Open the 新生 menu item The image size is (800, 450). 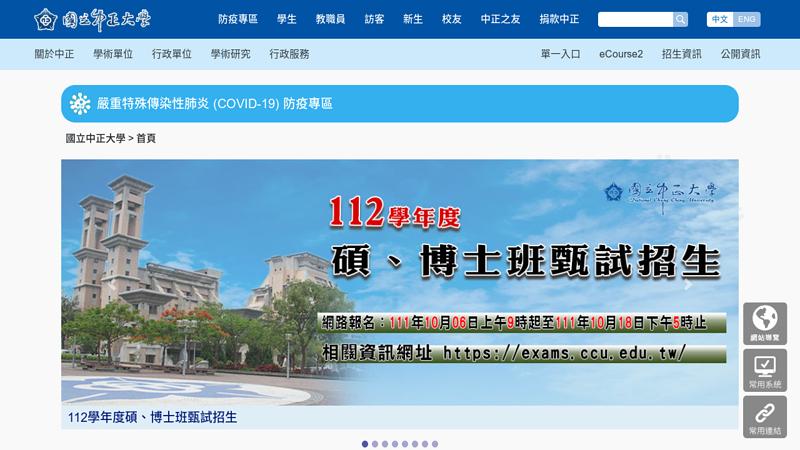pyautogui.click(x=413, y=19)
